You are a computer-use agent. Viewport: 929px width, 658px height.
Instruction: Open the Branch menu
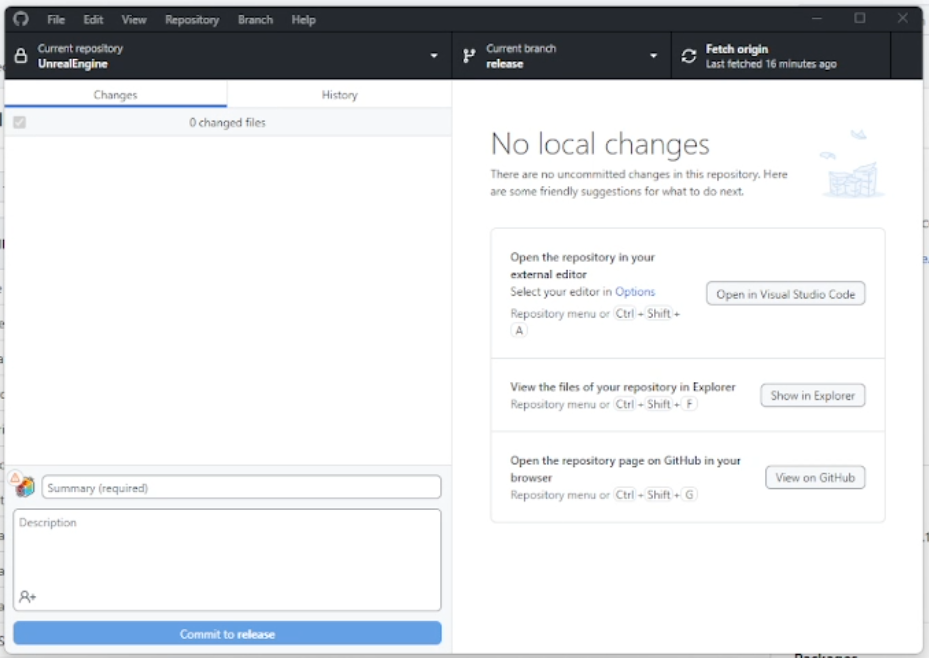[255, 20]
